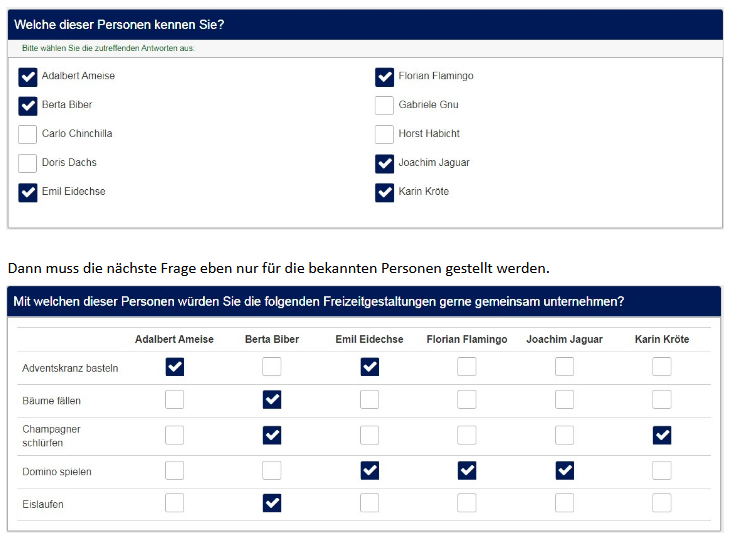Deselect the Karin Kröte checkbox in list
Viewport: 732px width, 542px height.
[384, 192]
